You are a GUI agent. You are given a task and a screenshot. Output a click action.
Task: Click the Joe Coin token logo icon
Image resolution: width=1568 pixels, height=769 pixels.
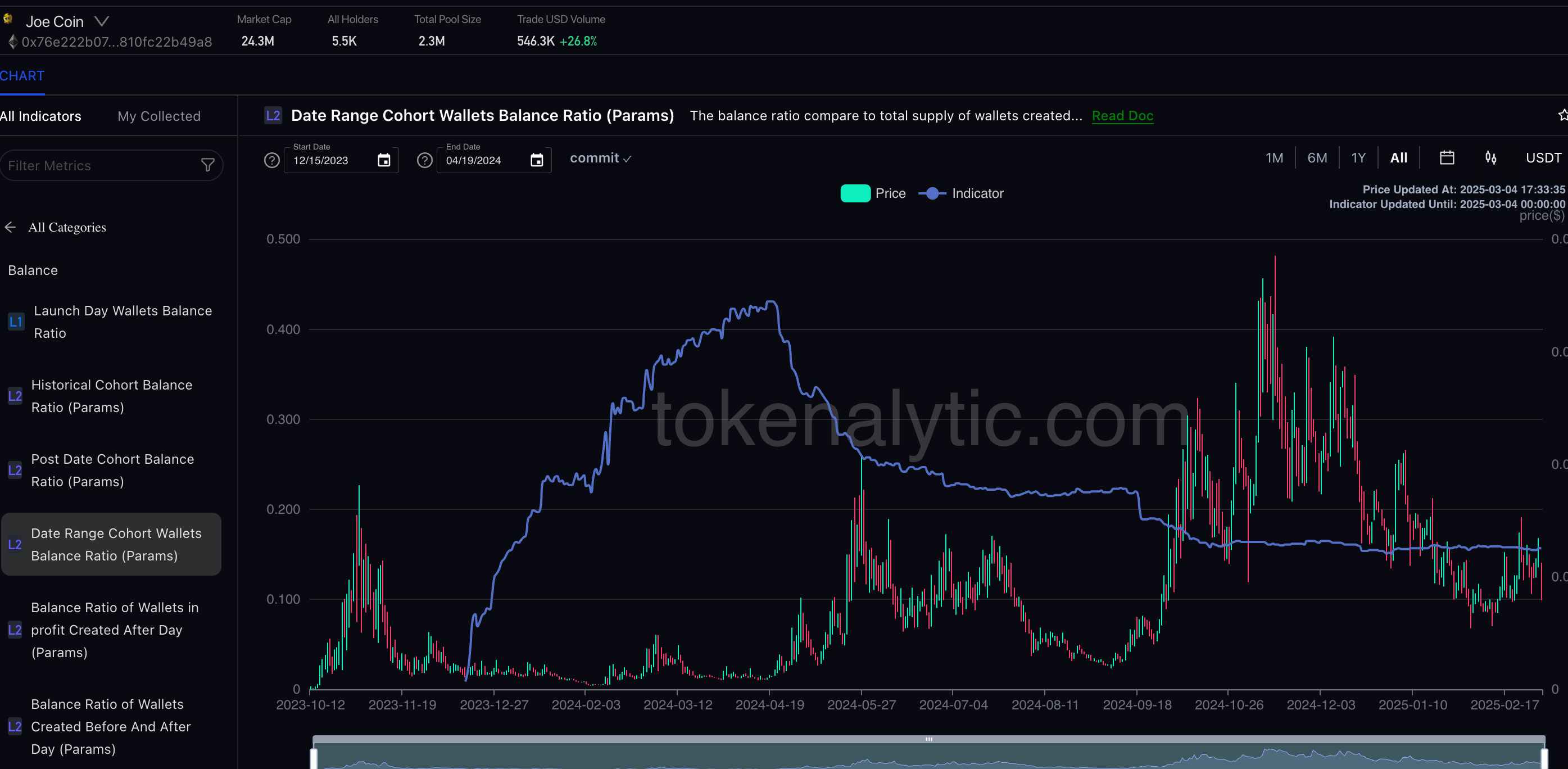8,19
